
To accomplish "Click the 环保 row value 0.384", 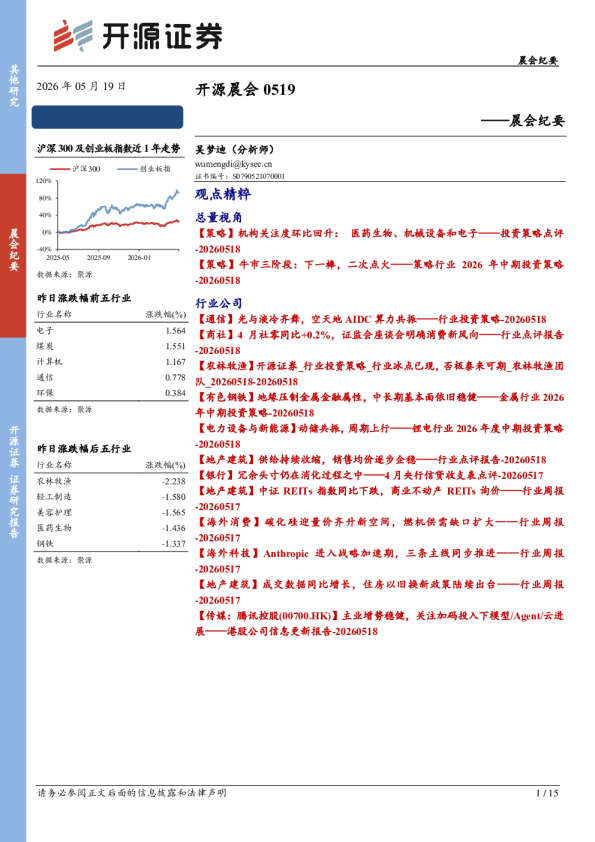I will coord(176,393).
